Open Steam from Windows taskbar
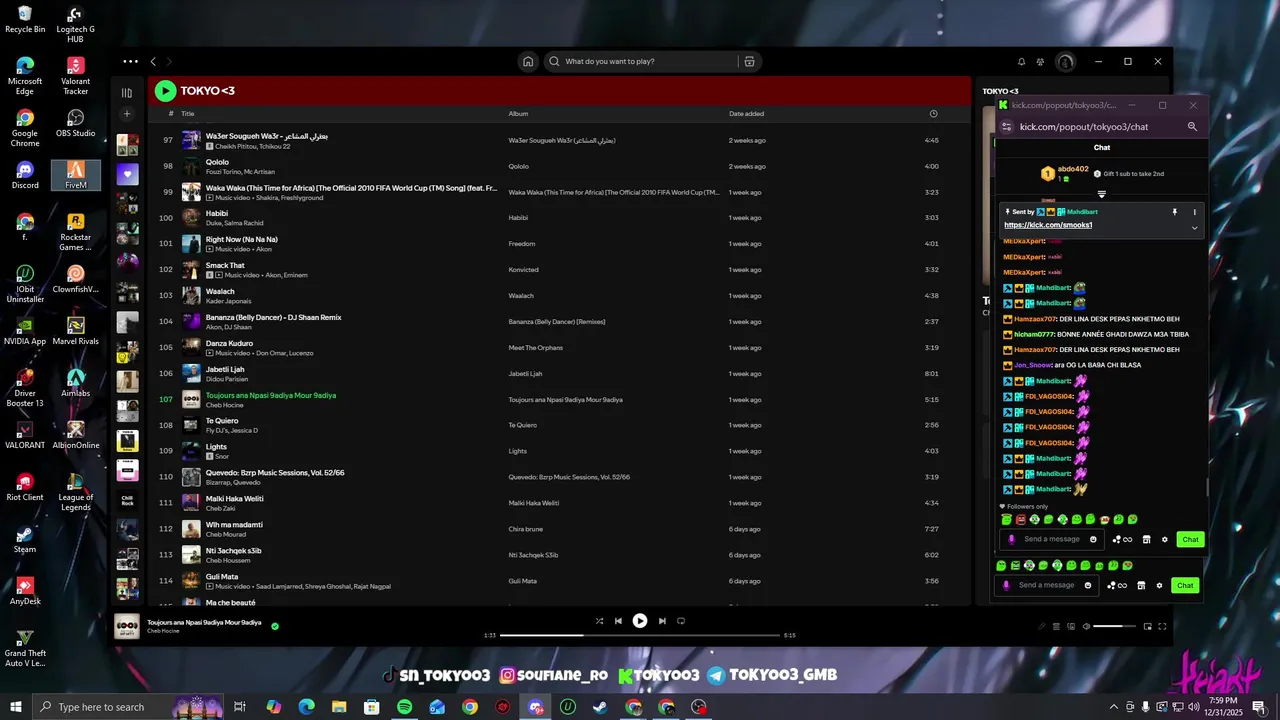 pos(600,707)
